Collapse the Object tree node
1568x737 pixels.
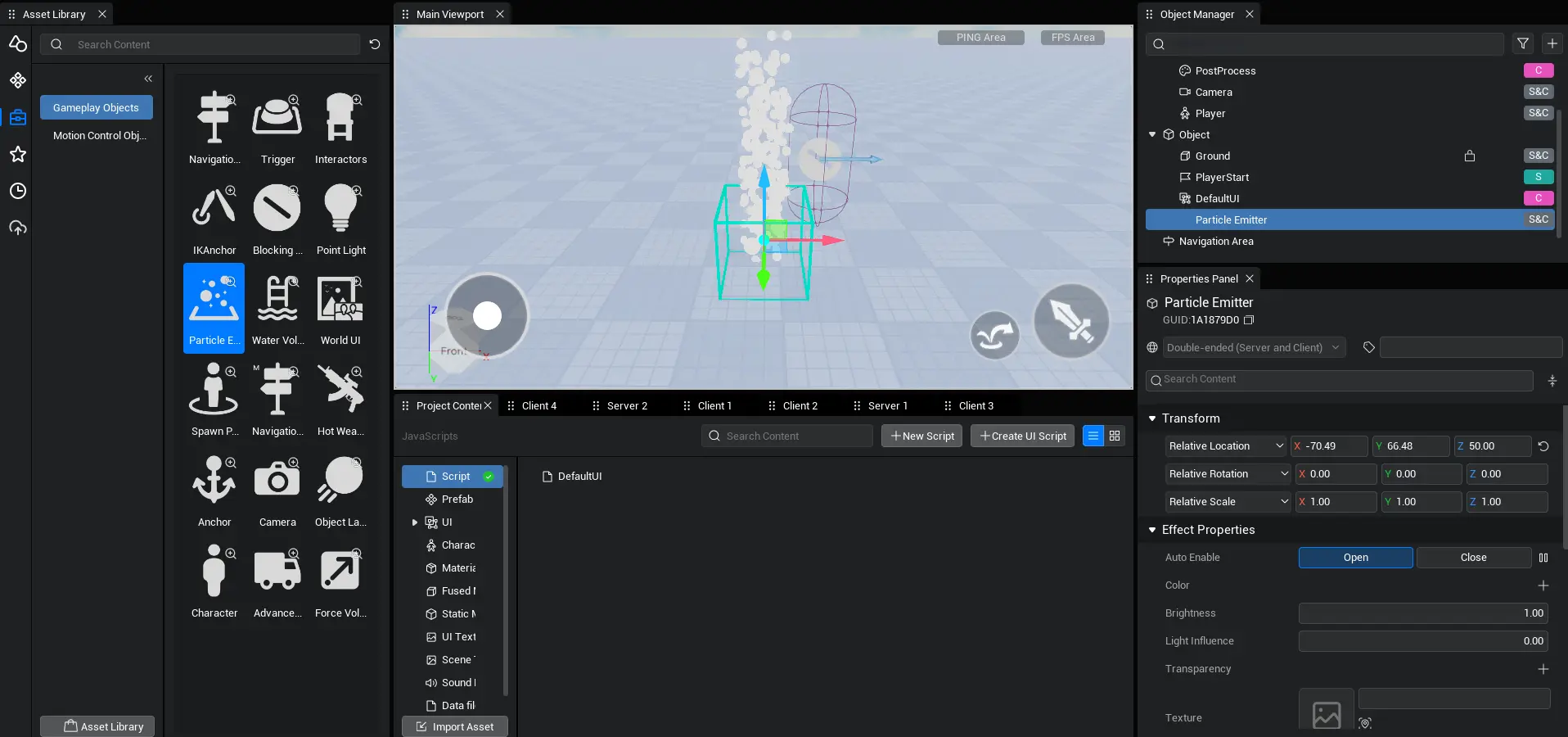[1152, 134]
